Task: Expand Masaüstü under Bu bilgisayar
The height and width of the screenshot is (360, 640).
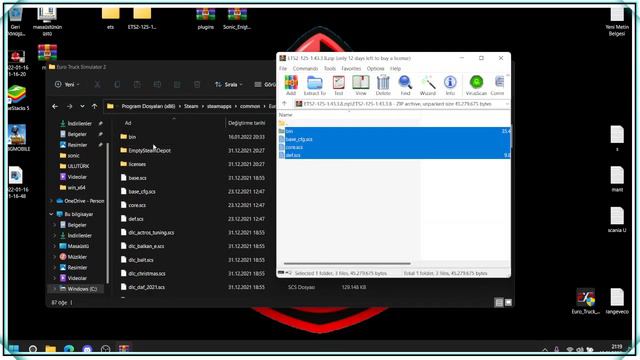Action: (x=55, y=246)
